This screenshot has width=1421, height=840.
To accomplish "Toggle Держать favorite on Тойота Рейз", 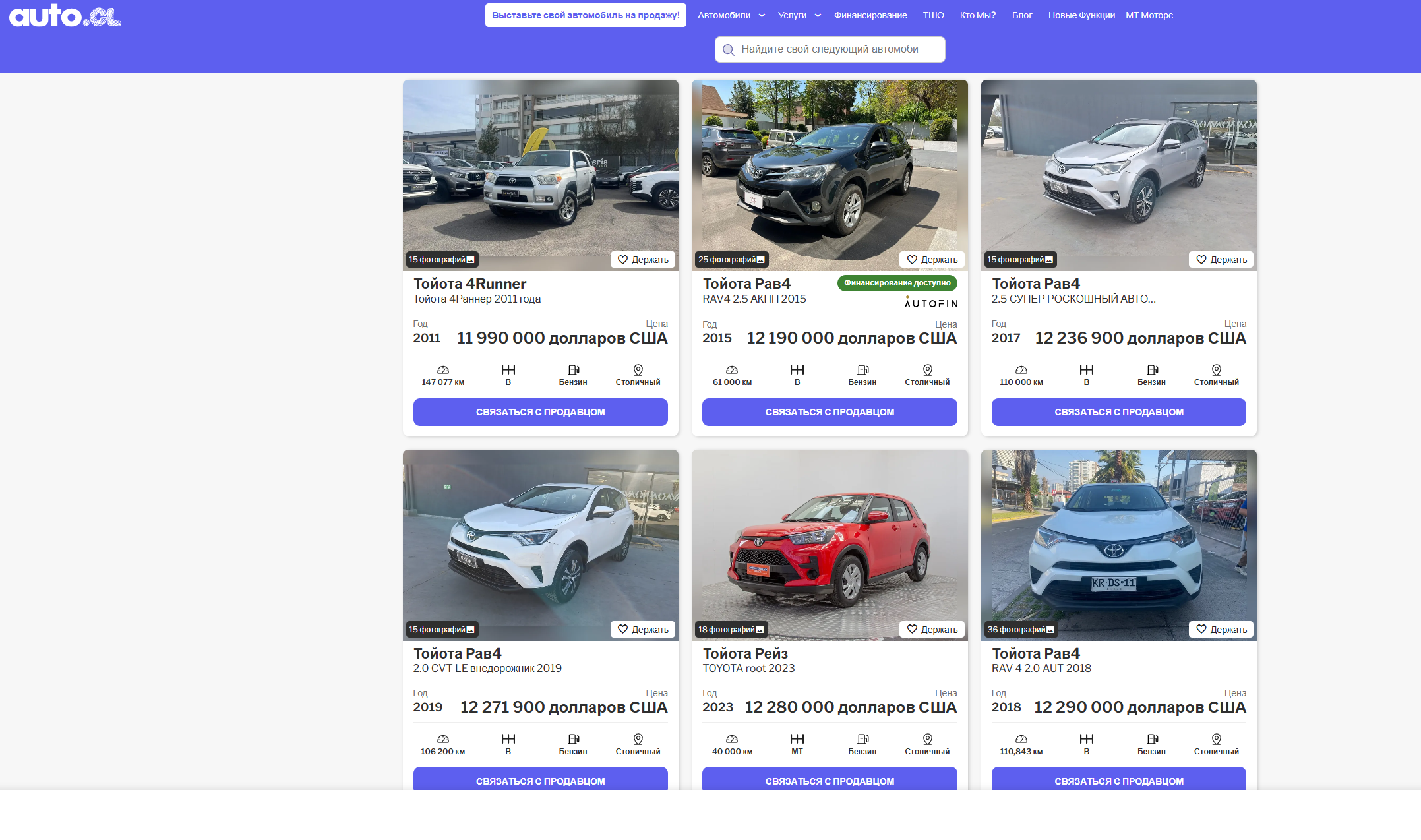I will pyautogui.click(x=931, y=630).
